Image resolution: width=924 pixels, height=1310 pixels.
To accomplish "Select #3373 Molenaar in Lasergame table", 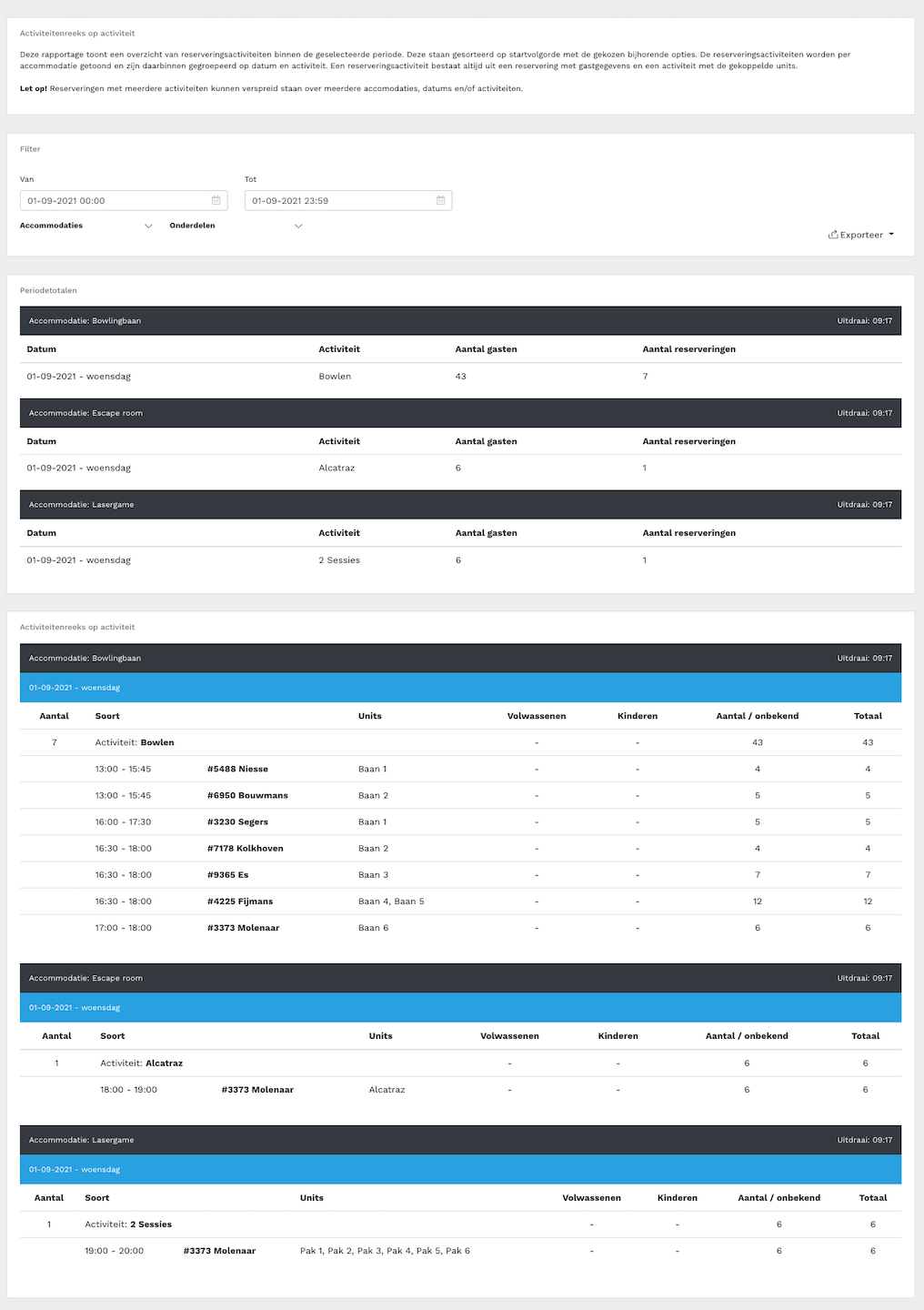I will (219, 1251).
